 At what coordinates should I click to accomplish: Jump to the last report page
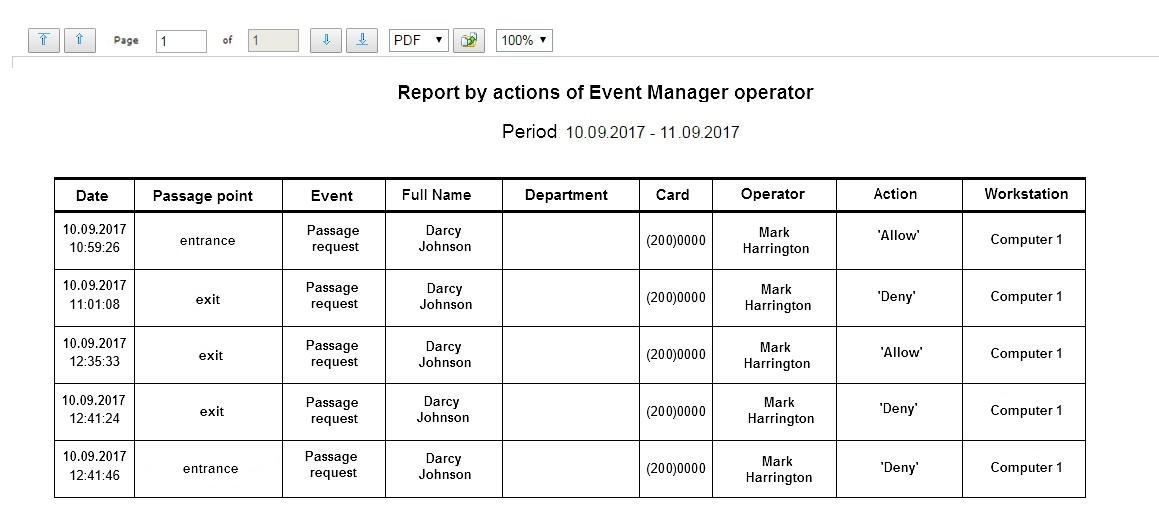[362, 40]
